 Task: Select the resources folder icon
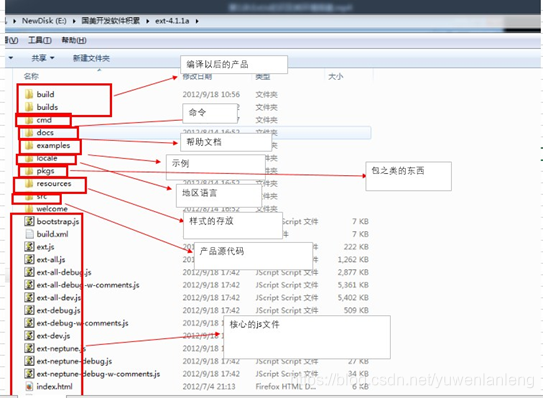[x=29, y=184]
